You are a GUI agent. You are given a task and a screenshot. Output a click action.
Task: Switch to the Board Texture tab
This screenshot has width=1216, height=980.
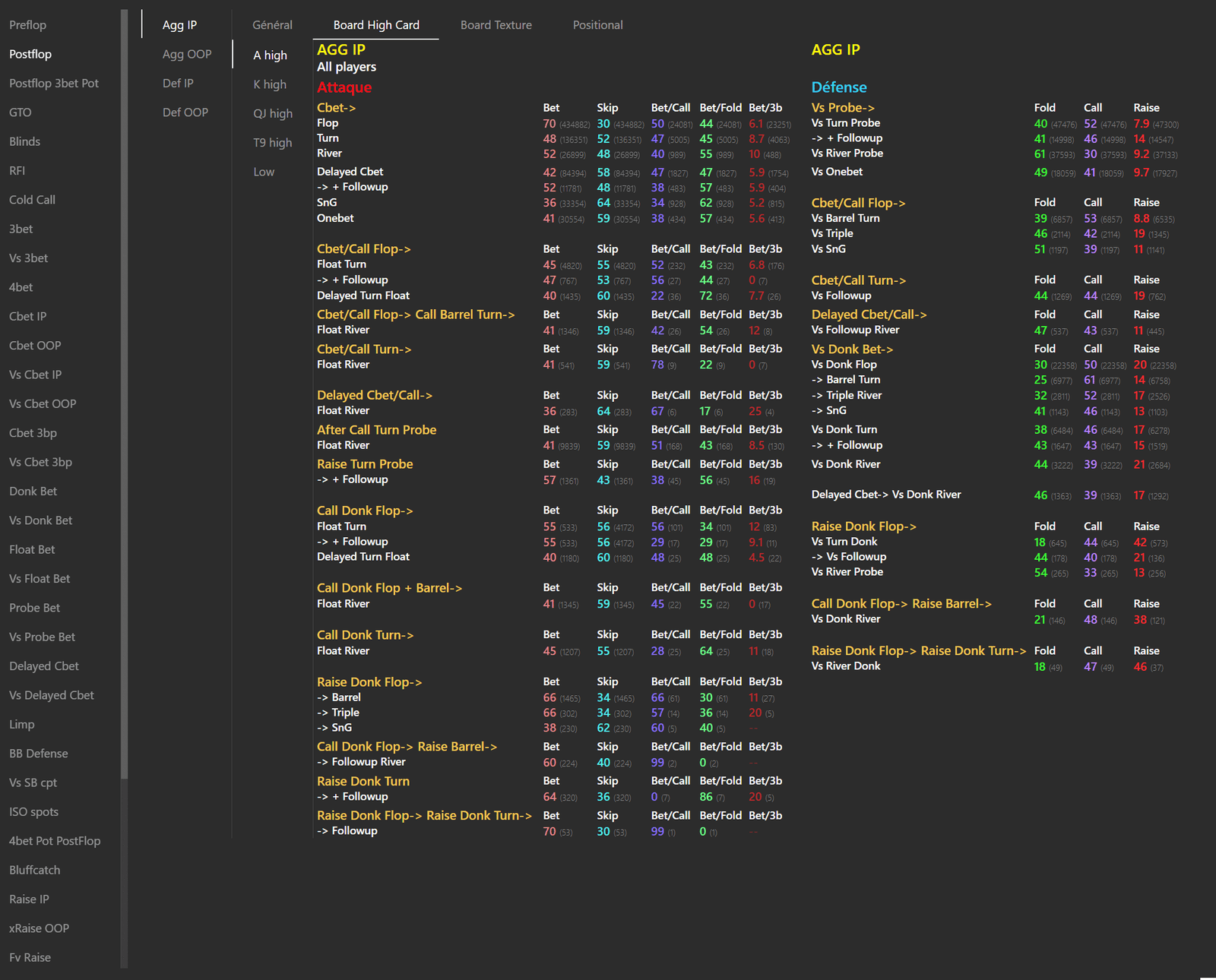pyautogui.click(x=496, y=25)
